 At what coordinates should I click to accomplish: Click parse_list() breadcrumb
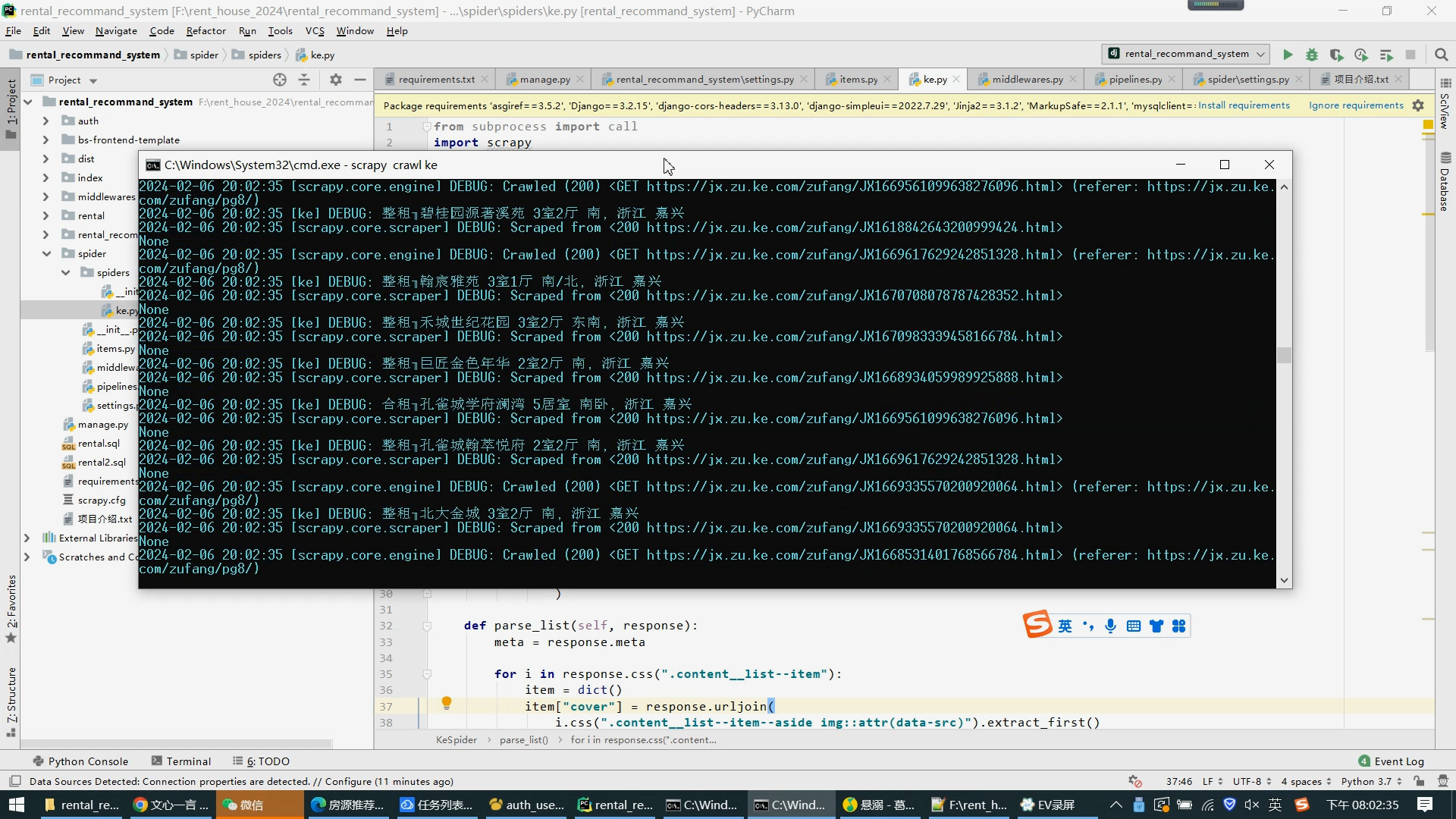(523, 740)
